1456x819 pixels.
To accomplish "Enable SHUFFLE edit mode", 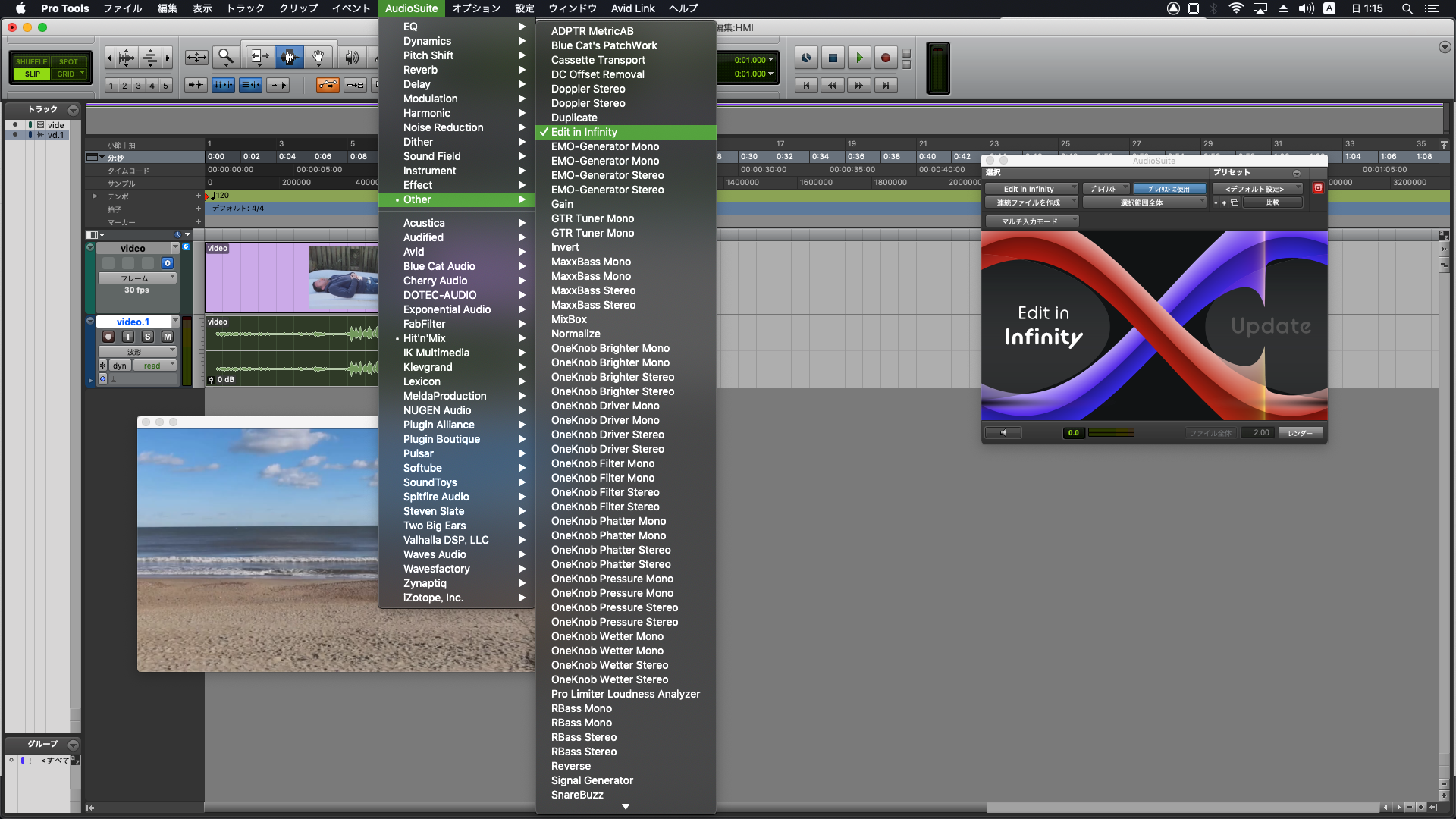I will (31, 62).
